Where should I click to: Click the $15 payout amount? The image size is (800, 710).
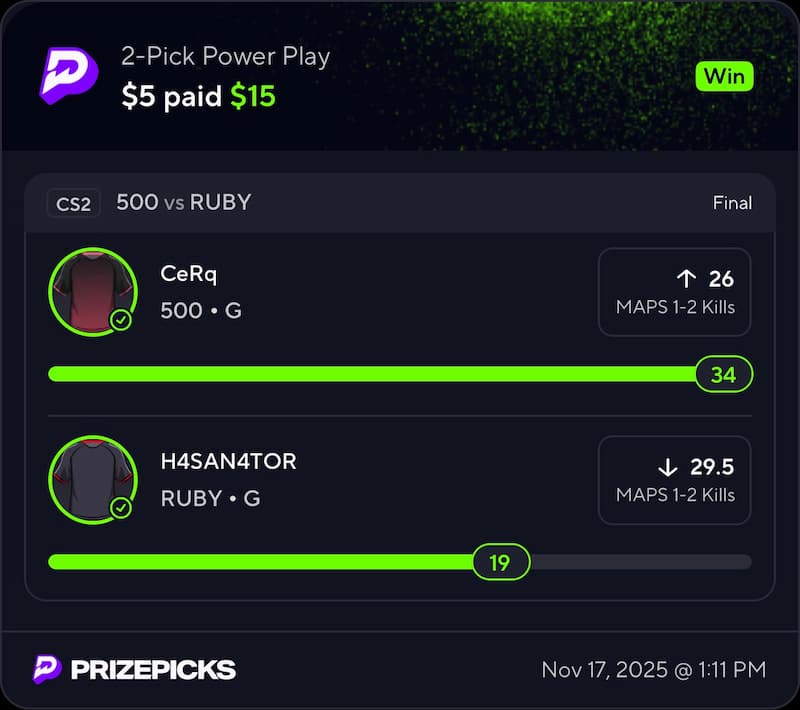(253, 96)
